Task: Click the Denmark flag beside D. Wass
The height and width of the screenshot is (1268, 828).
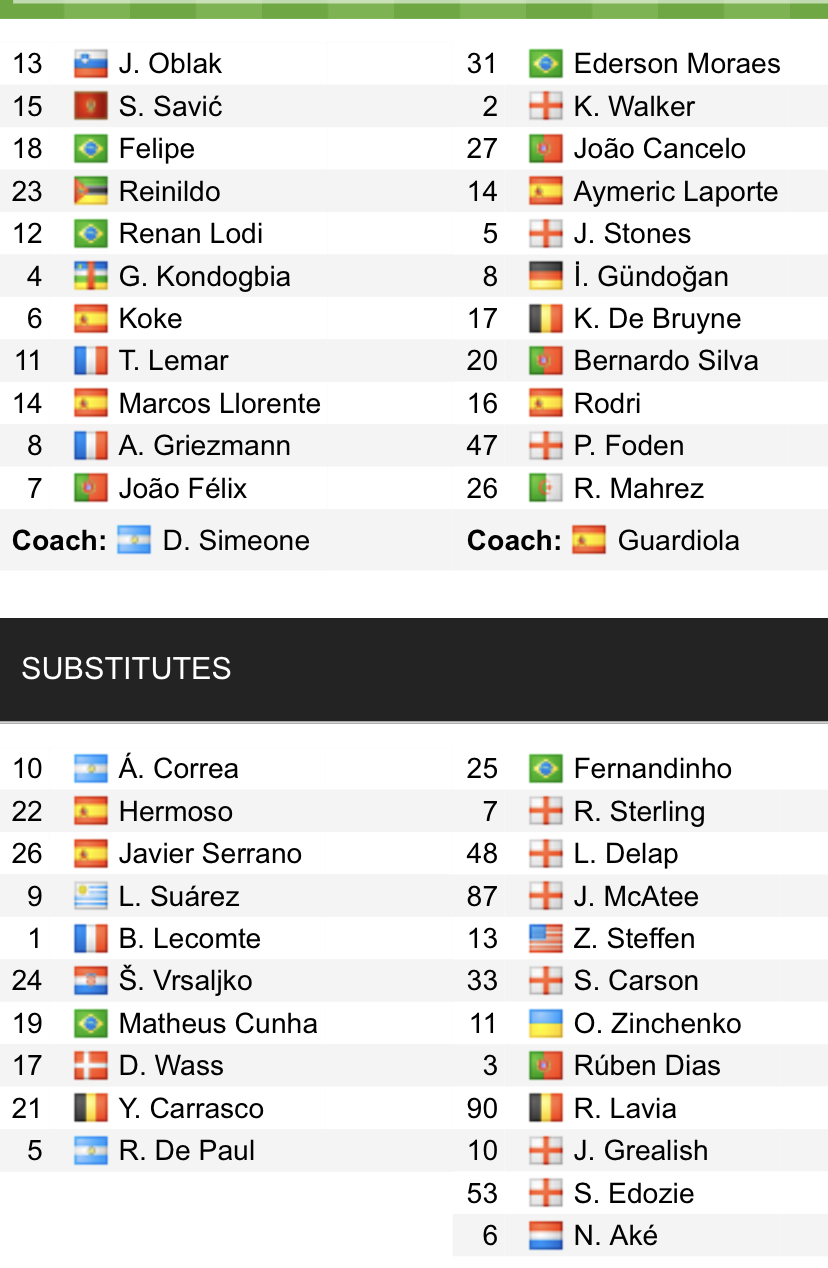Action: tap(90, 1066)
